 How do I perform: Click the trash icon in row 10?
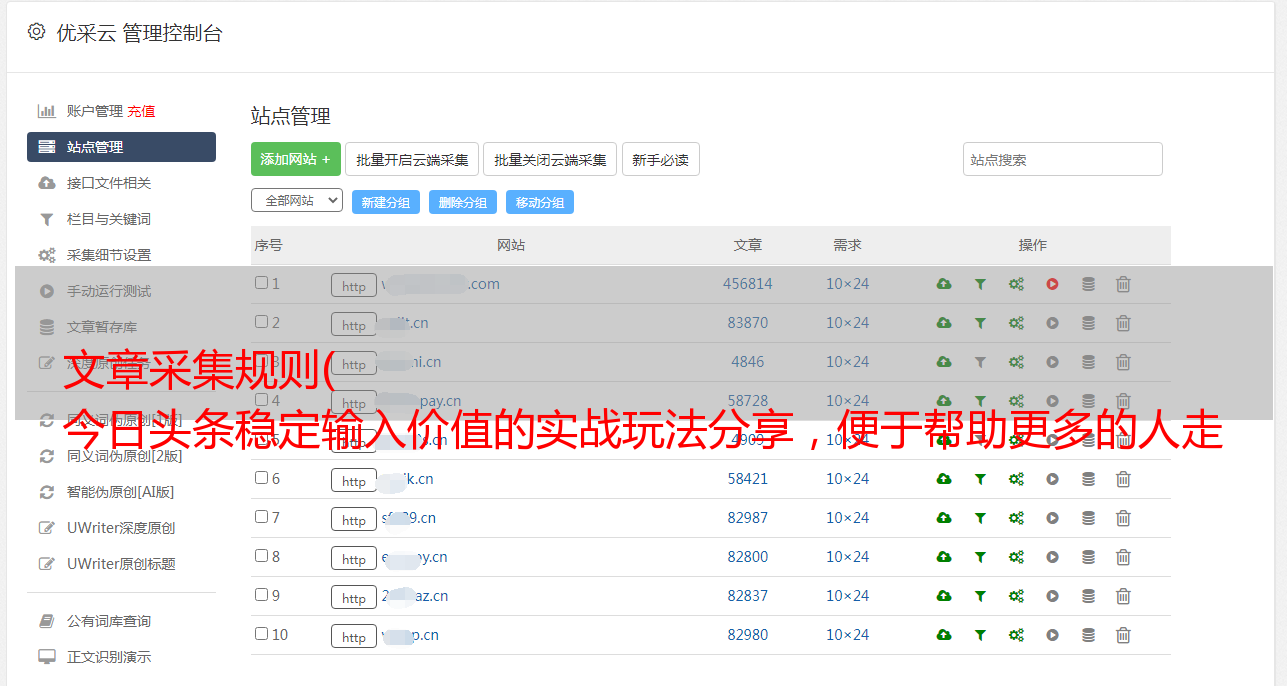[x=1123, y=635]
